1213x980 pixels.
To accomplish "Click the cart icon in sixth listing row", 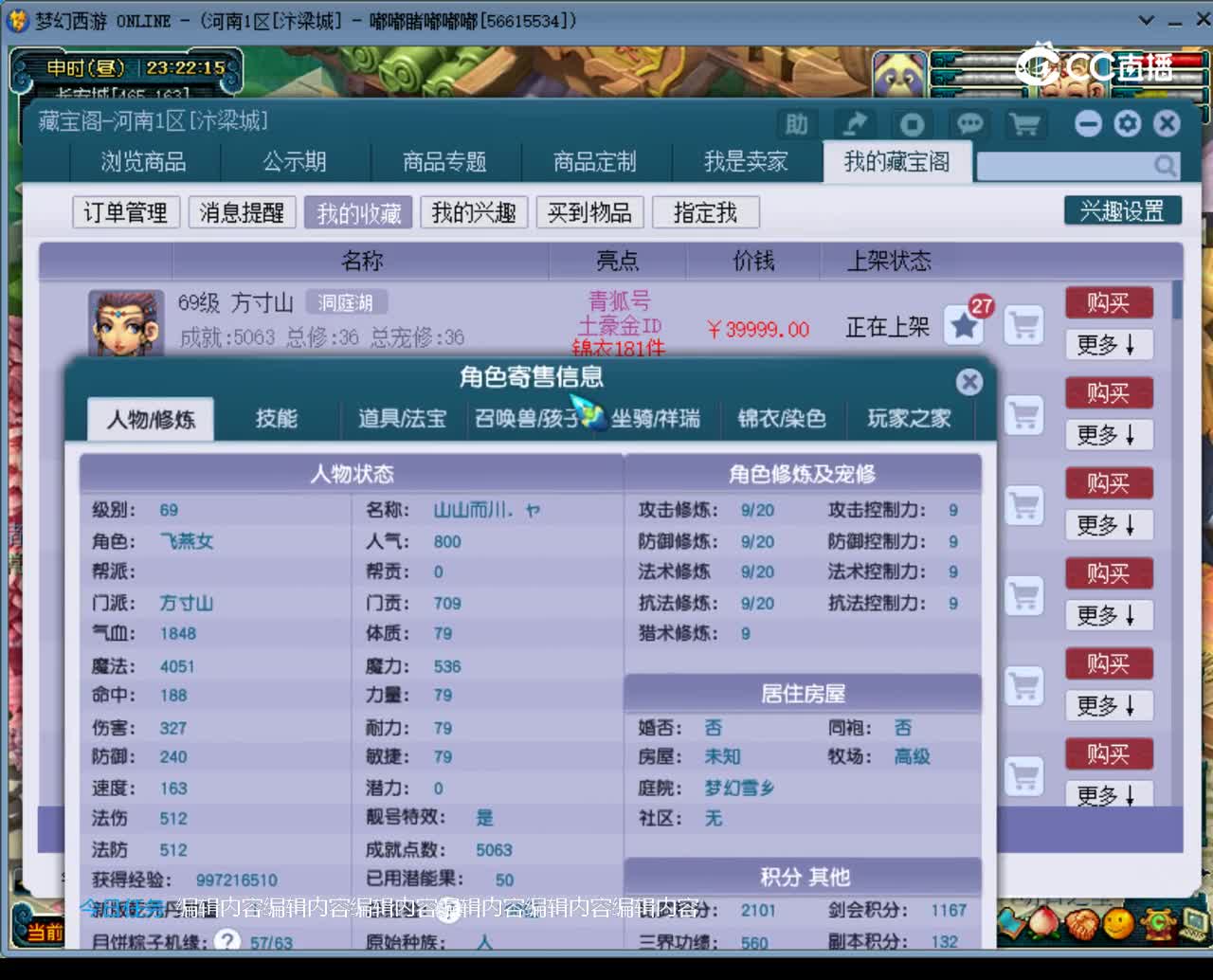I will coord(1024,775).
